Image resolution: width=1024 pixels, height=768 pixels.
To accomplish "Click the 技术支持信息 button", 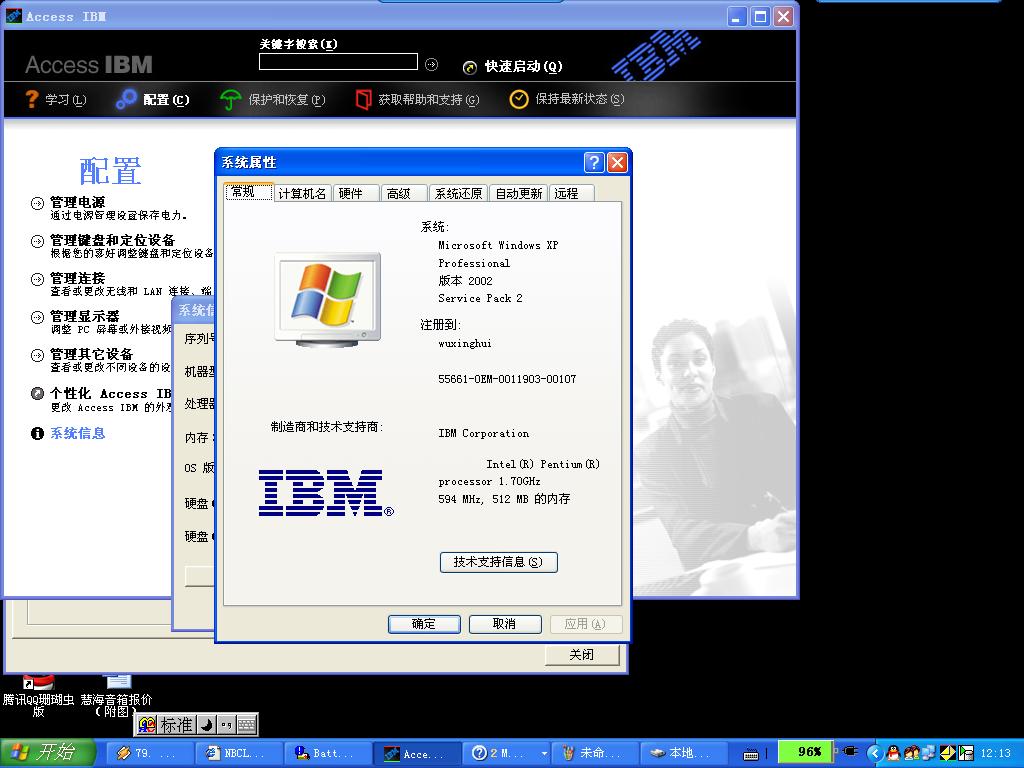I will [x=498, y=562].
